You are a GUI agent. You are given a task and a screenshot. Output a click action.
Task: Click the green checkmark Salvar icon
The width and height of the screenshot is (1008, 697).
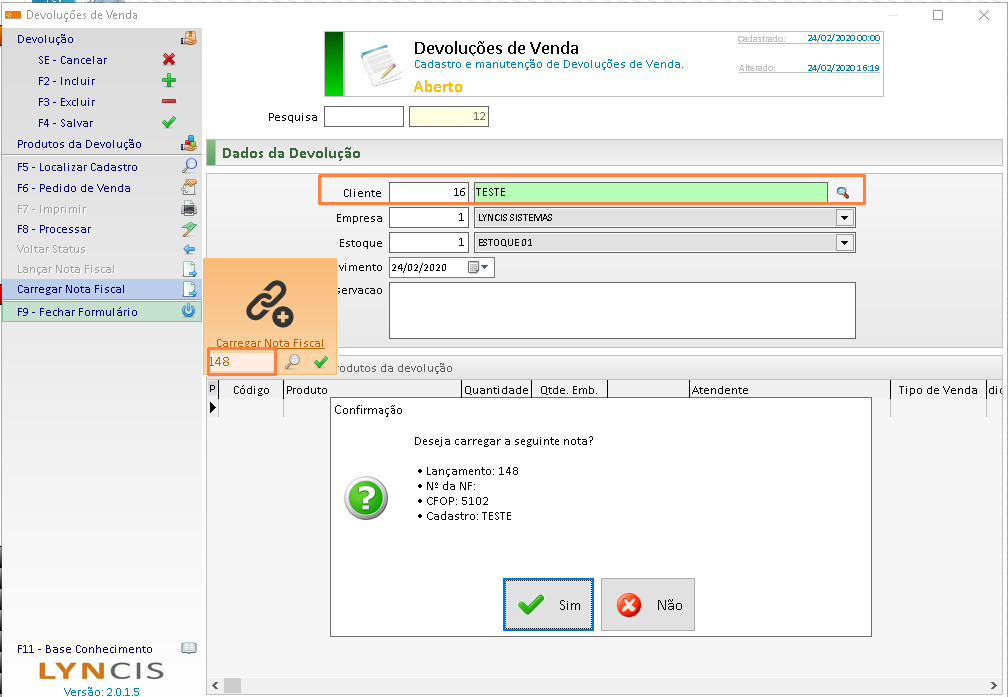[169, 123]
